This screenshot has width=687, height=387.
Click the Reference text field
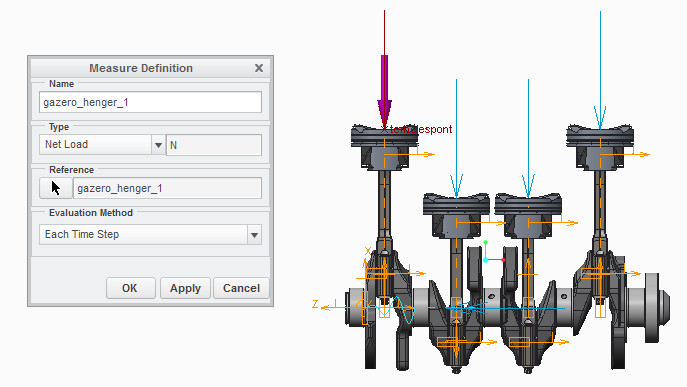167,188
